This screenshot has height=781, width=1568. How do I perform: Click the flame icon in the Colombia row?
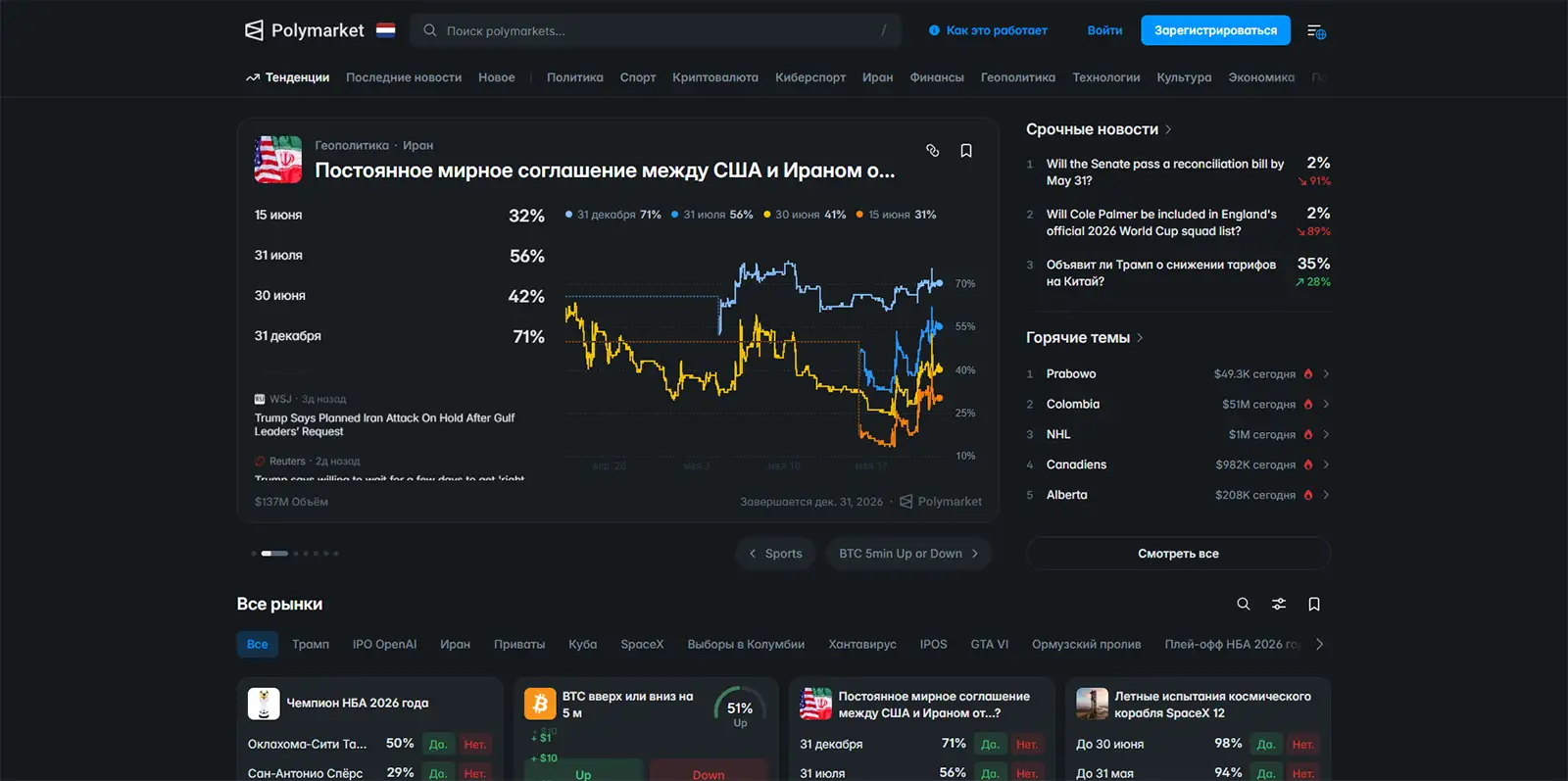coord(1308,404)
